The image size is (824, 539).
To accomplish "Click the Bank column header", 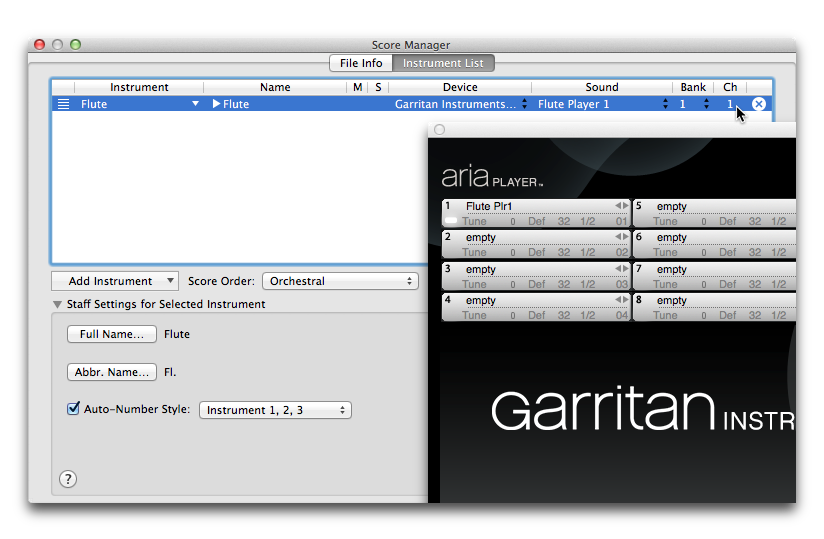I will pyautogui.click(x=693, y=87).
